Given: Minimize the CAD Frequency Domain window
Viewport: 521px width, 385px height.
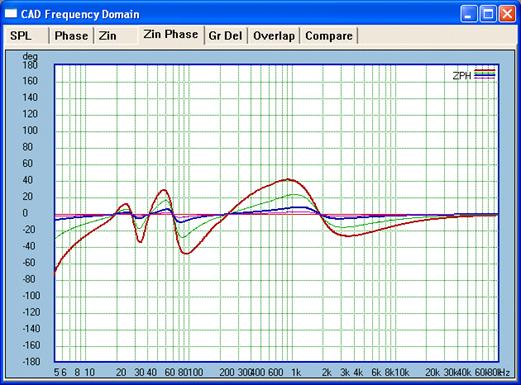Looking at the screenshot, I should tap(469, 14).
